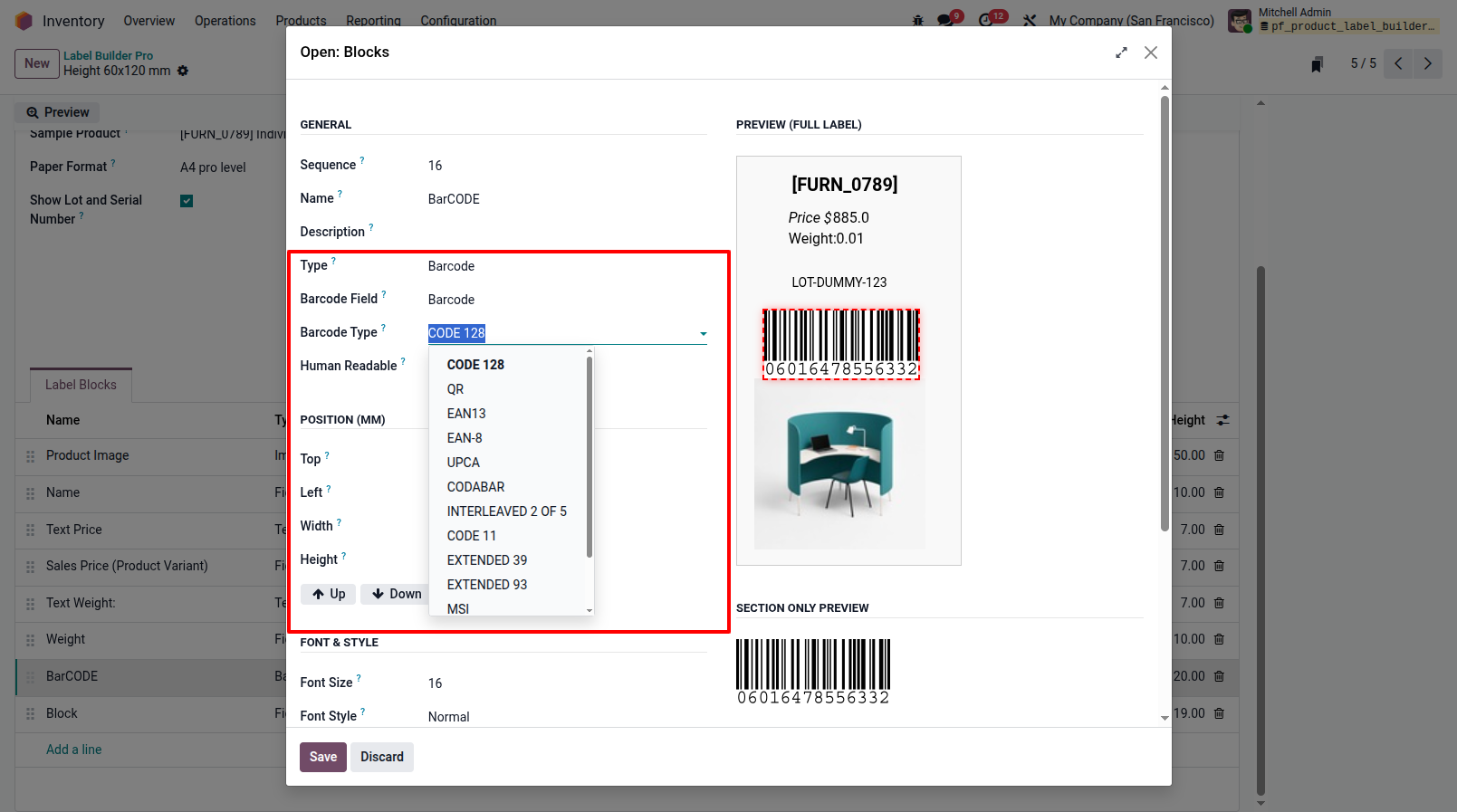This screenshot has width=1457, height=812.
Task: Delete the Text Weight: row
Action: pyautogui.click(x=1219, y=603)
